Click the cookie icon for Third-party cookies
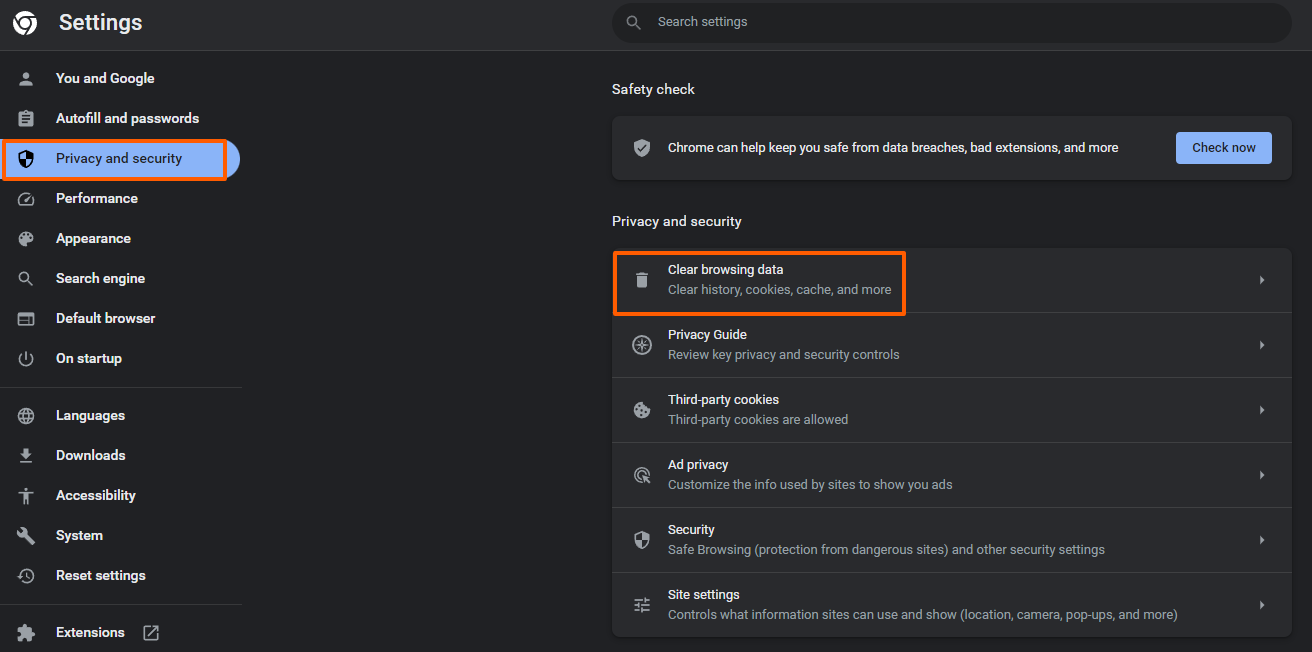Viewport: 1312px width, 652px height. click(x=642, y=410)
